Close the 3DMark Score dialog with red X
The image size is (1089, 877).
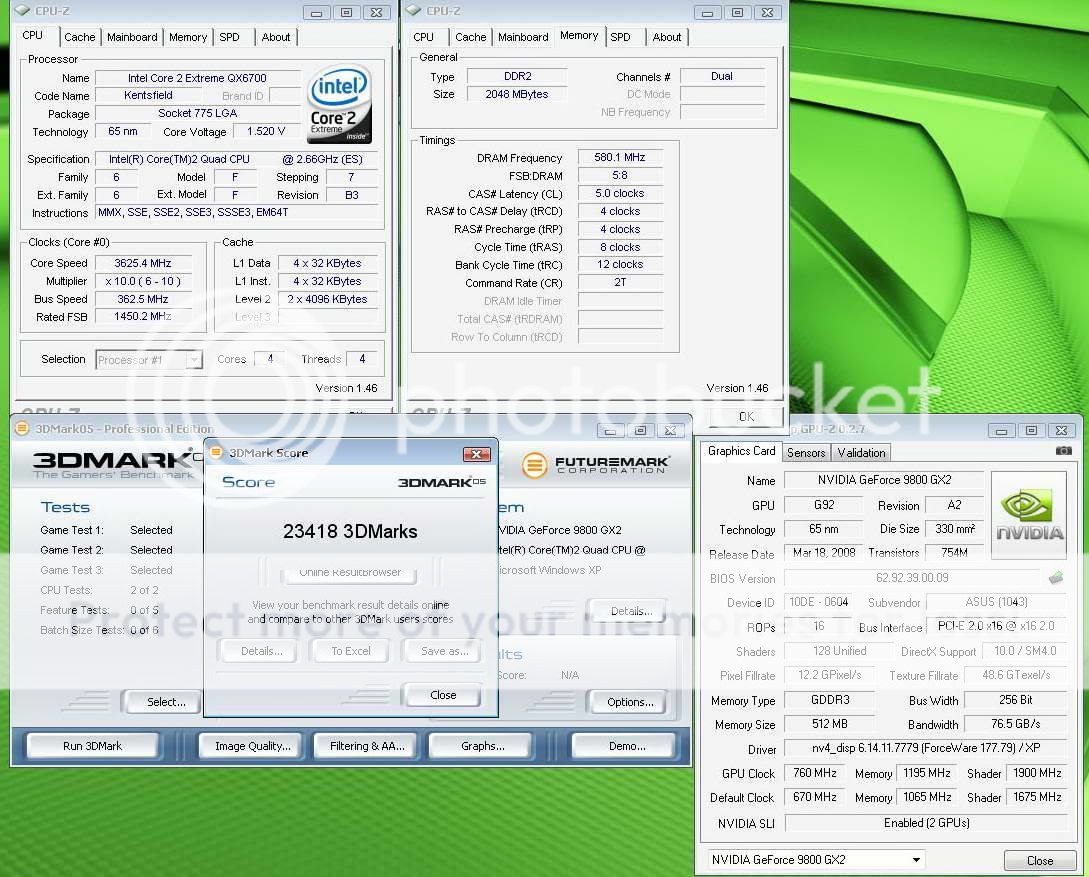coord(476,454)
